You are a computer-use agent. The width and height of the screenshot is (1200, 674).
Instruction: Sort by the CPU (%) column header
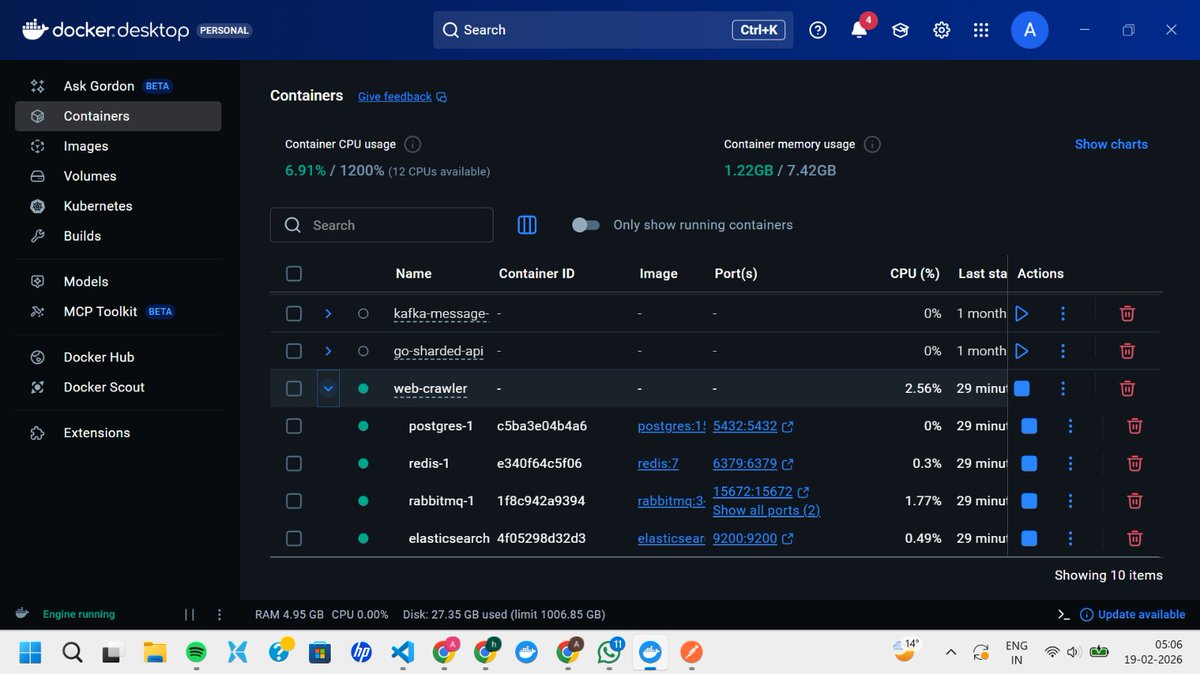tap(915, 273)
